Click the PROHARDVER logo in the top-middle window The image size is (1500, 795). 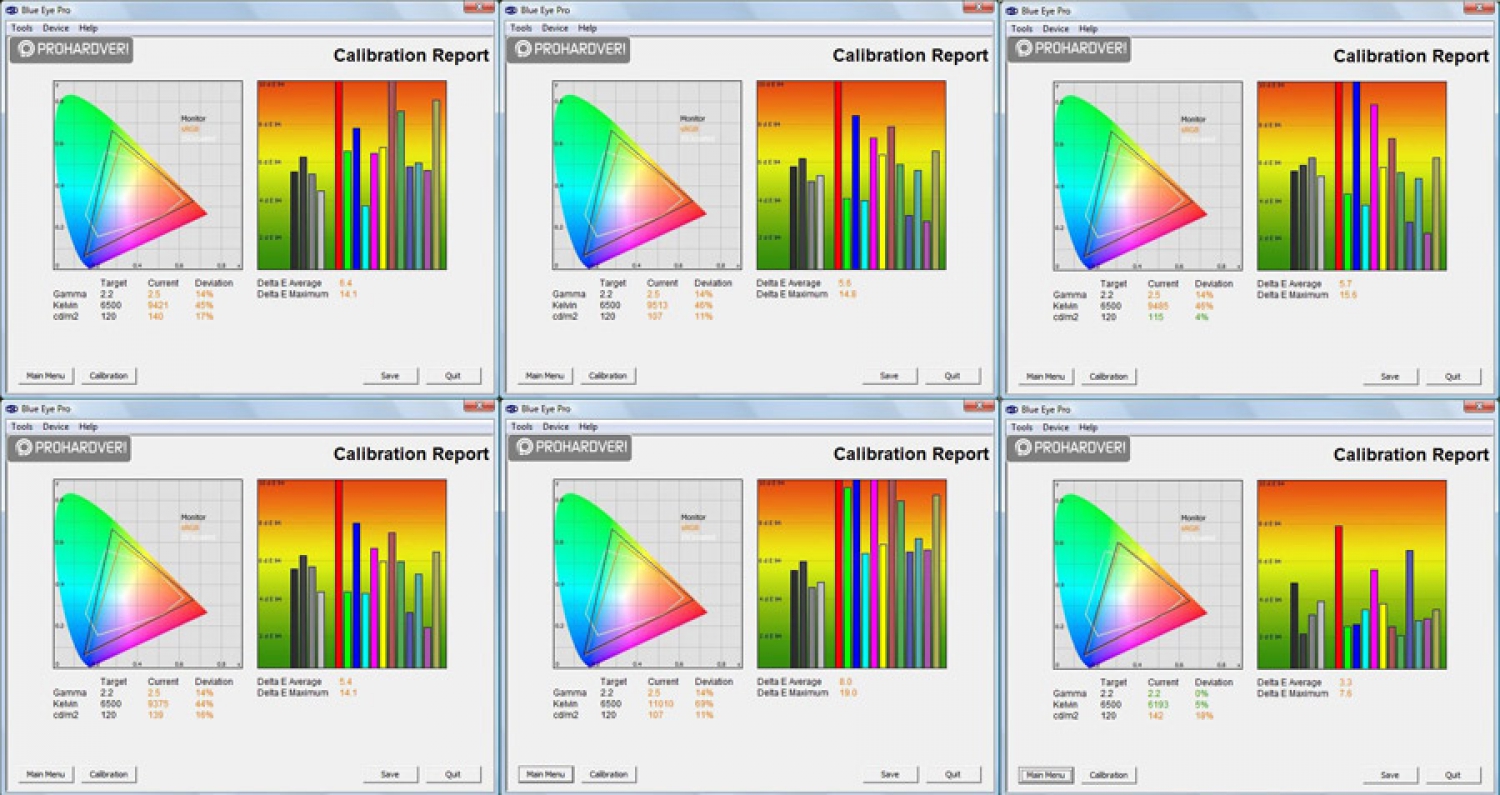[x=568, y=50]
